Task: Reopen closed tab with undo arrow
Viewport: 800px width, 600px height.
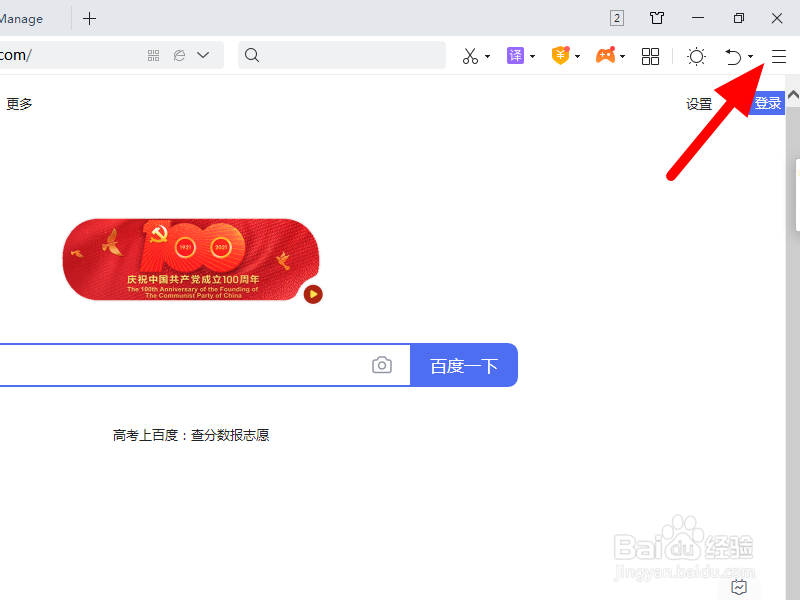Action: pyautogui.click(x=732, y=57)
